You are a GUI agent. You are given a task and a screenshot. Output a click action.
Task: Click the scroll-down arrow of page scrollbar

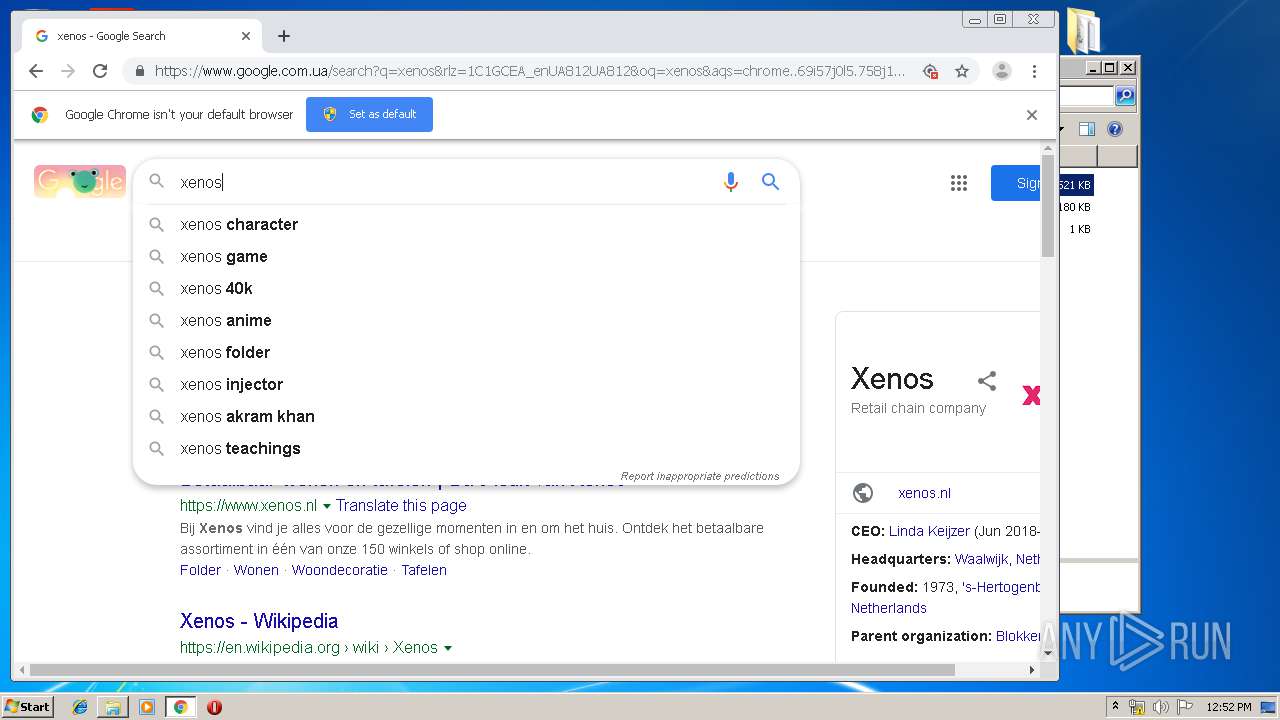coord(1048,654)
